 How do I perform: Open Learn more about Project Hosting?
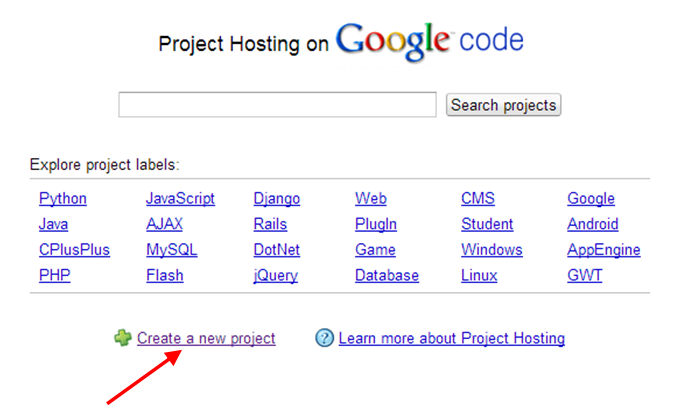[x=451, y=339]
